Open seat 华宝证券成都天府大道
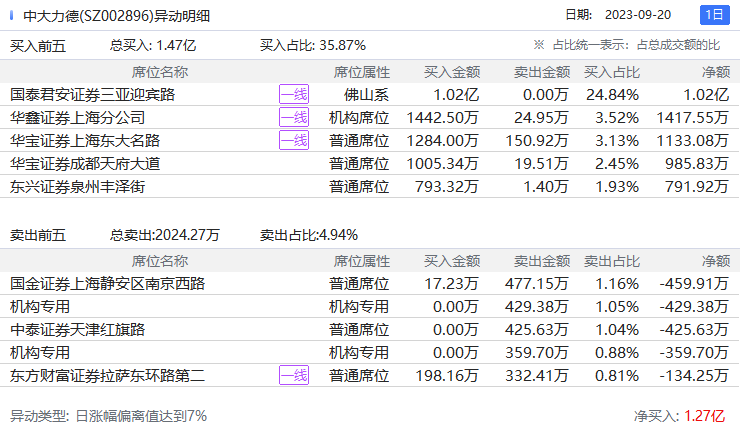Viewport: 740px width, 430px height. (x=85, y=164)
